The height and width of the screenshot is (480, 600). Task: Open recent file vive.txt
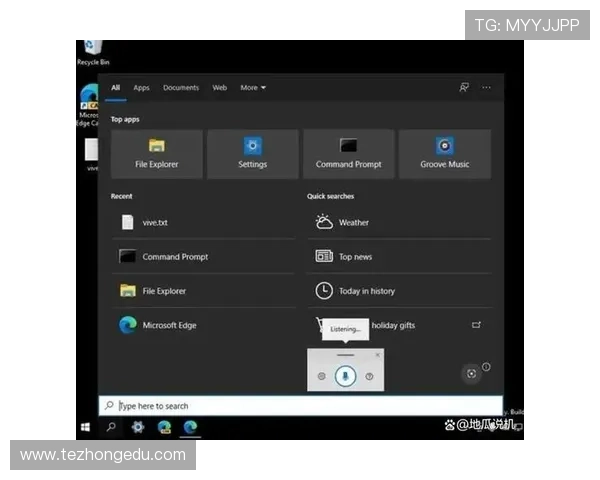click(x=204, y=222)
